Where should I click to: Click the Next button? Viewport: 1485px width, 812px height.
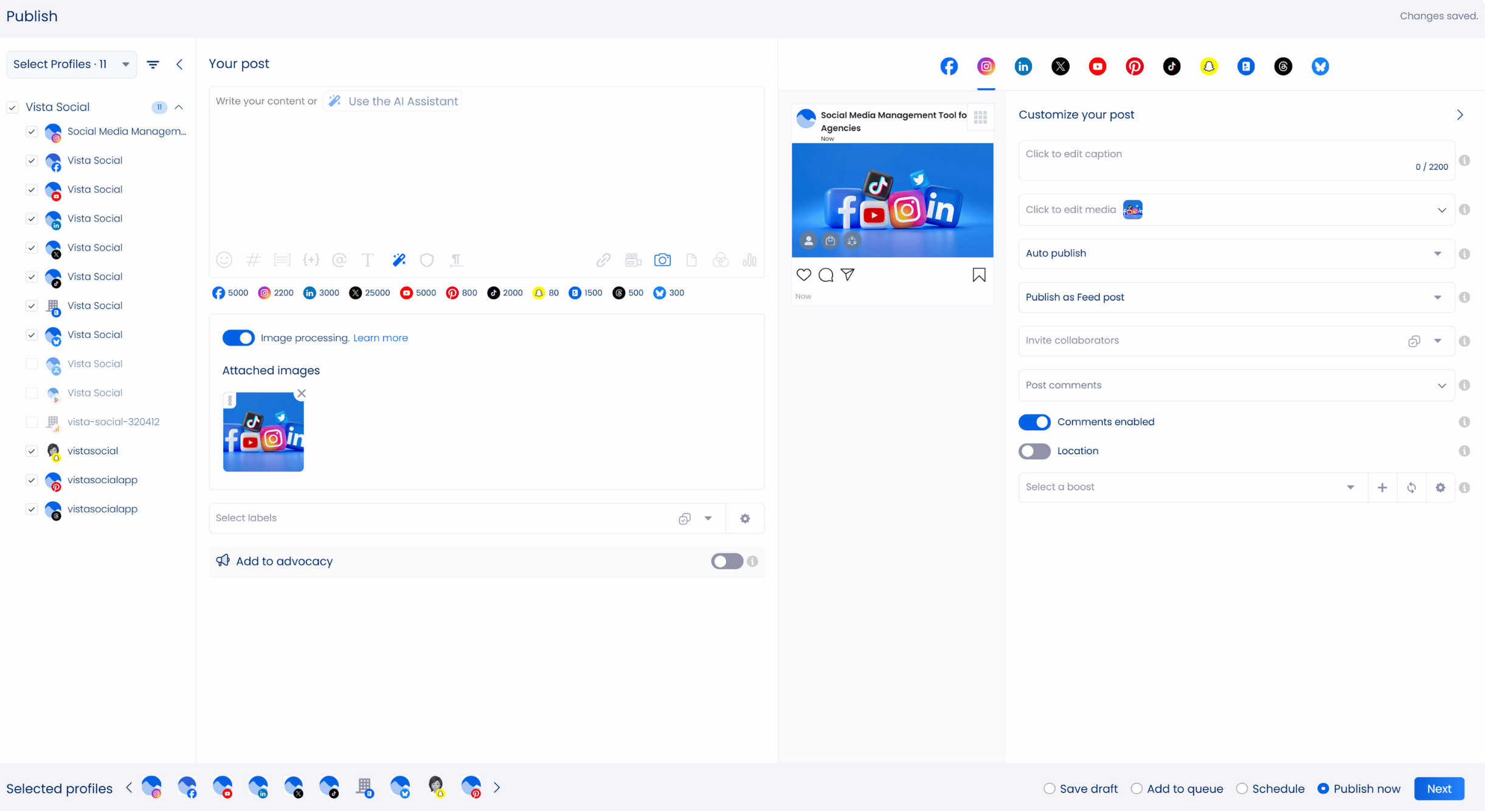pyautogui.click(x=1439, y=788)
